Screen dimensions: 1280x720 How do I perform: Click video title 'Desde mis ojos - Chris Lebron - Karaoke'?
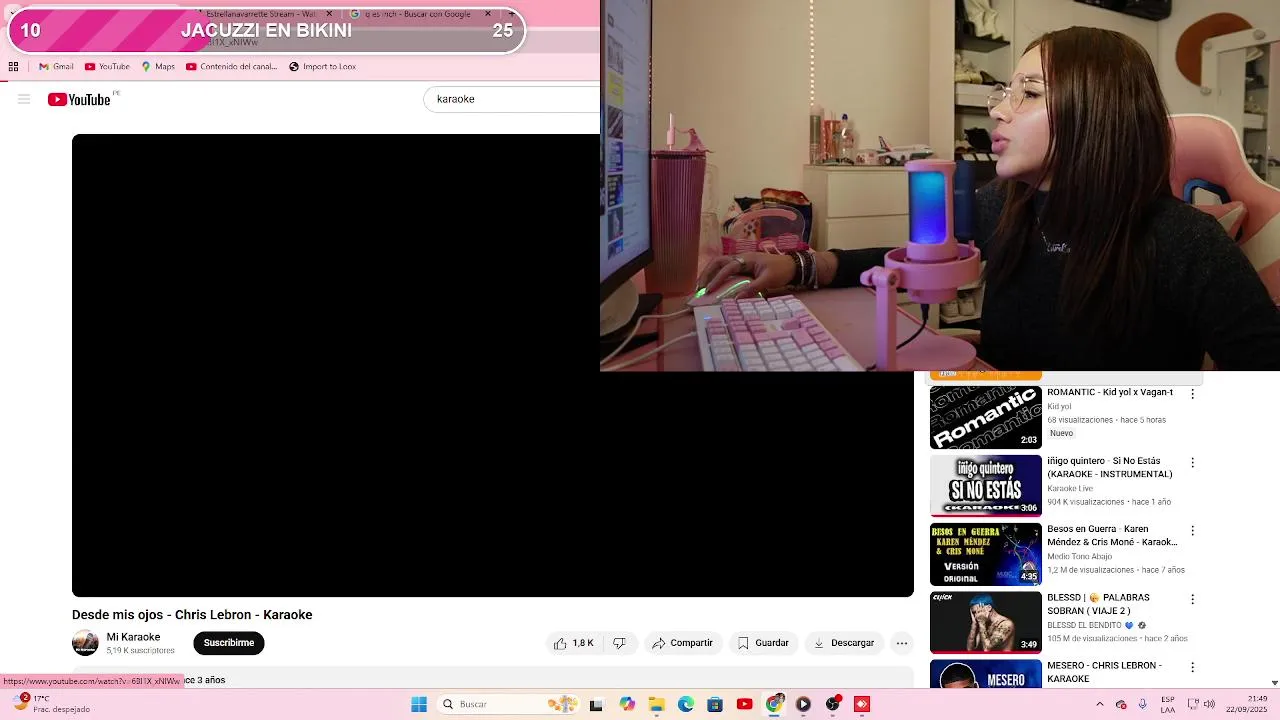coord(192,615)
